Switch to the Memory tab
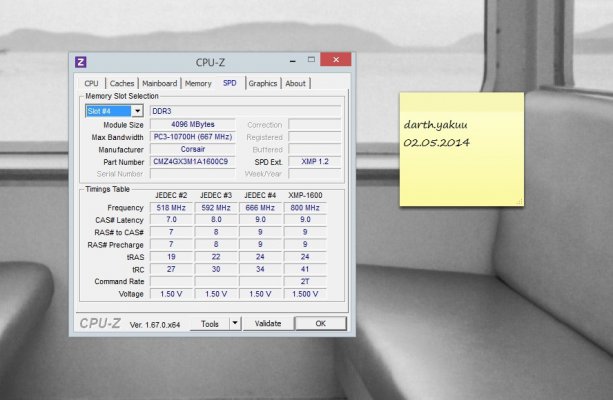The height and width of the screenshot is (400, 613). tap(198, 83)
